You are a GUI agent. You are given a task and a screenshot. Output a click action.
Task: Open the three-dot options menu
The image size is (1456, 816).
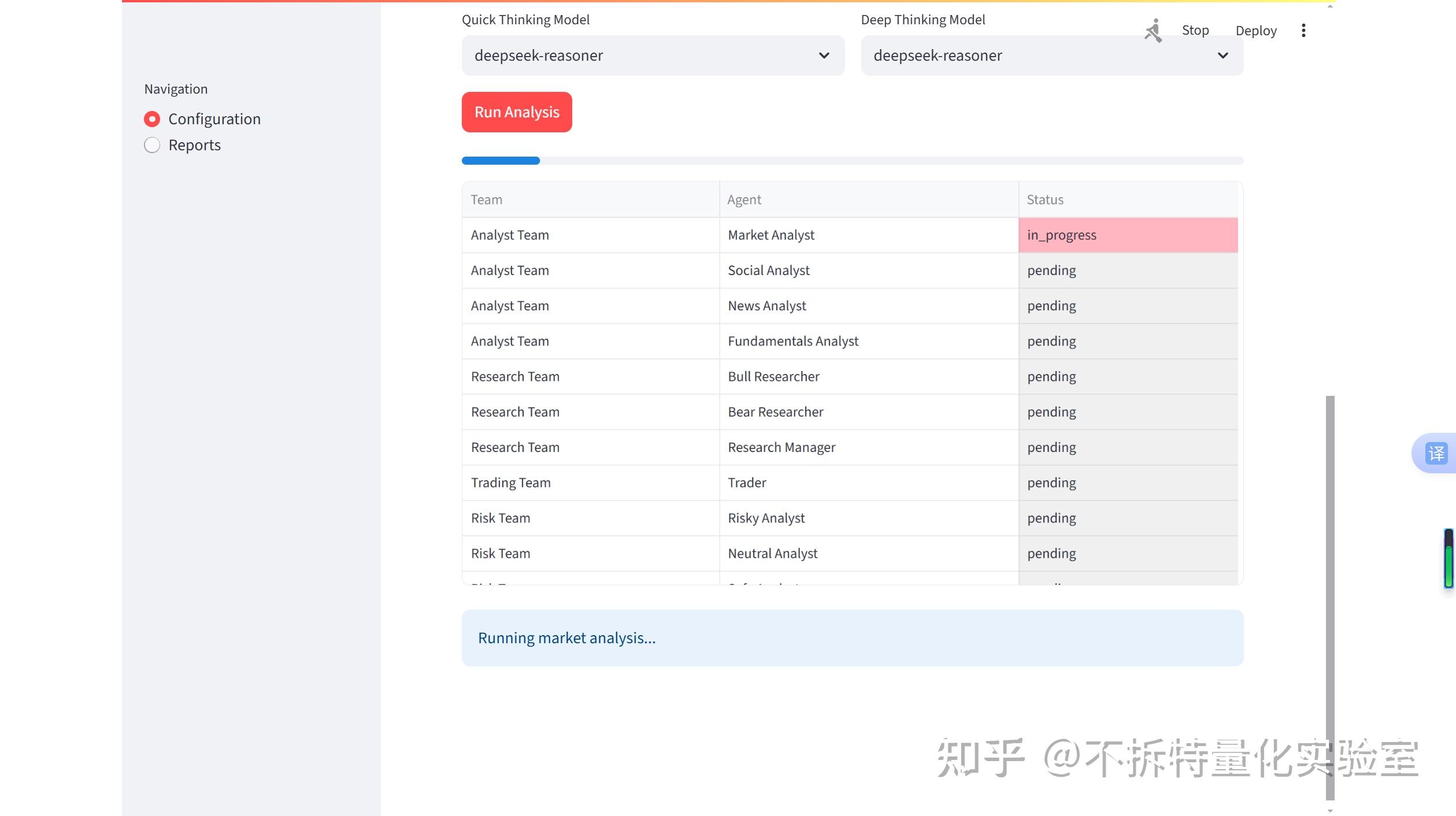click(1303, 30)
